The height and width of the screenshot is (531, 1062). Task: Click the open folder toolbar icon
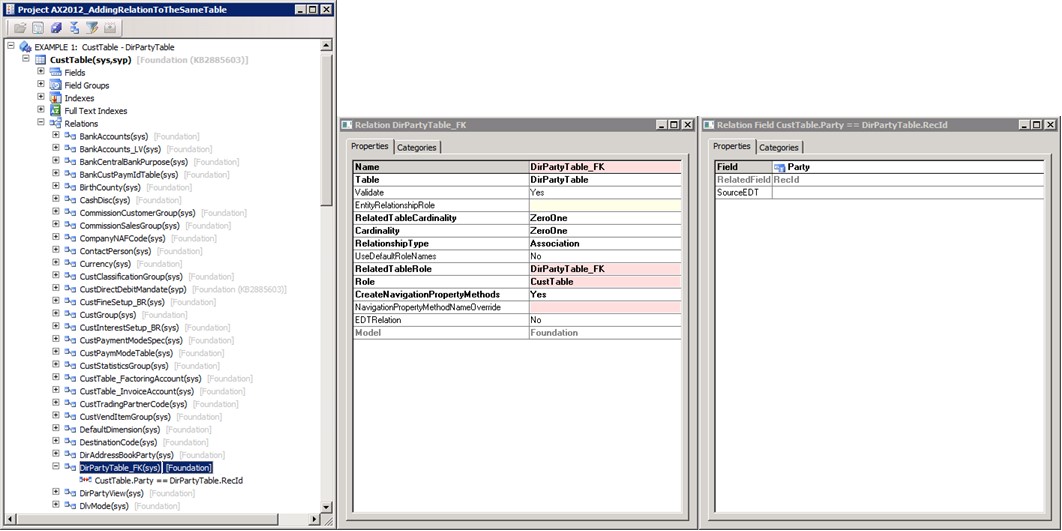(x=19, y=28)
